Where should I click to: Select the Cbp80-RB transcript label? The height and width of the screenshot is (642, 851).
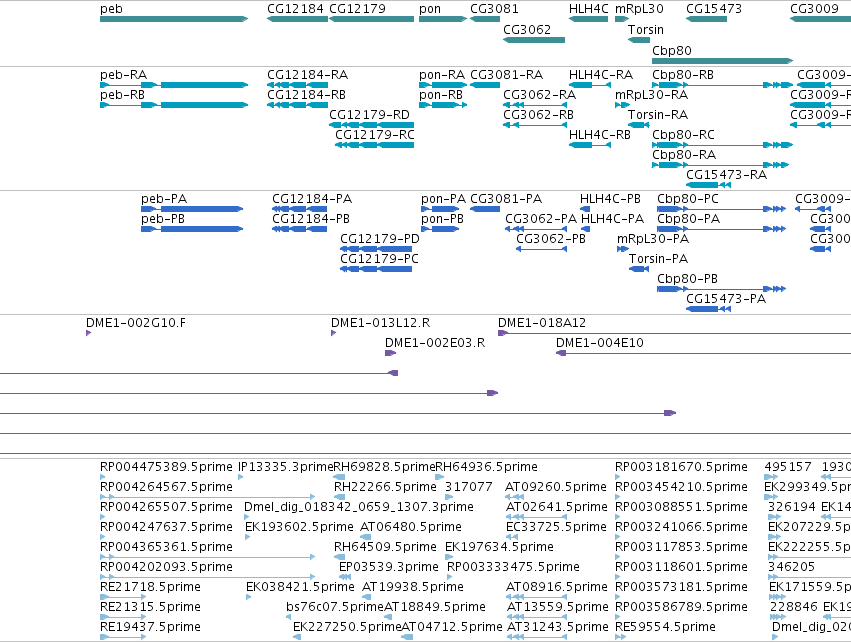click(x=683, y=75)
